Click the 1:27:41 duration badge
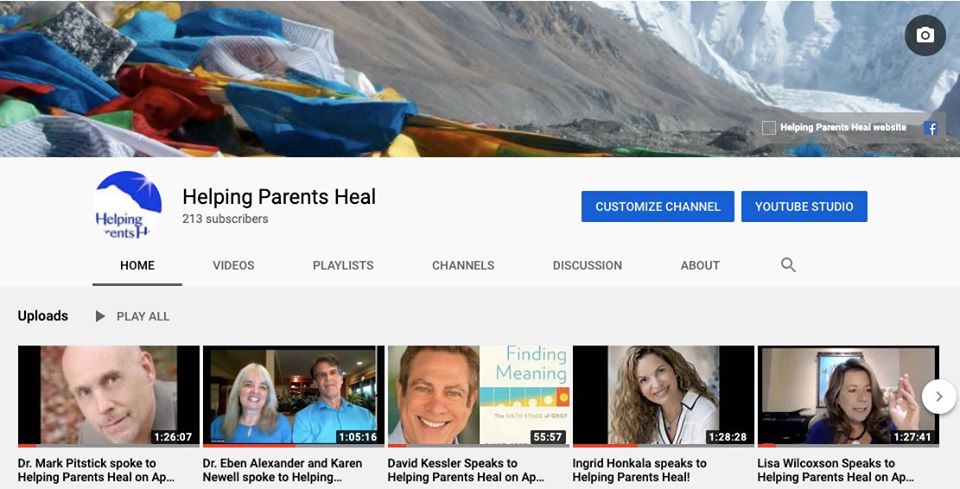 [913, 437]
